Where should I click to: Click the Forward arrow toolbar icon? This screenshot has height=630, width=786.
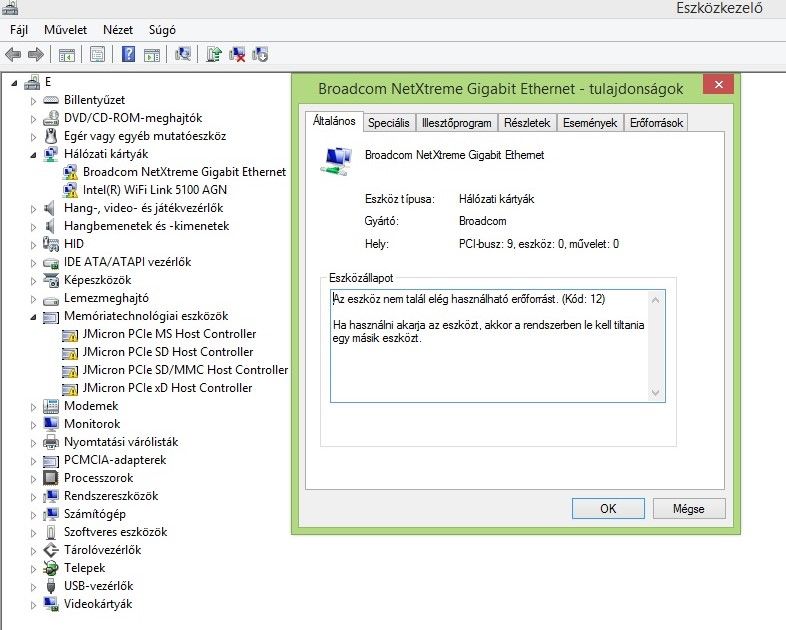(x=36, y=54)
